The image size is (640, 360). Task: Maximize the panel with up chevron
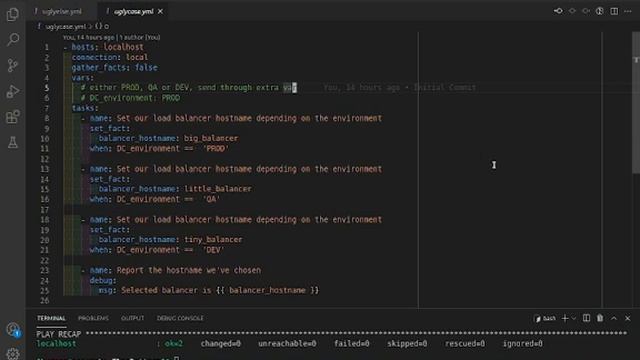[614, 318]
